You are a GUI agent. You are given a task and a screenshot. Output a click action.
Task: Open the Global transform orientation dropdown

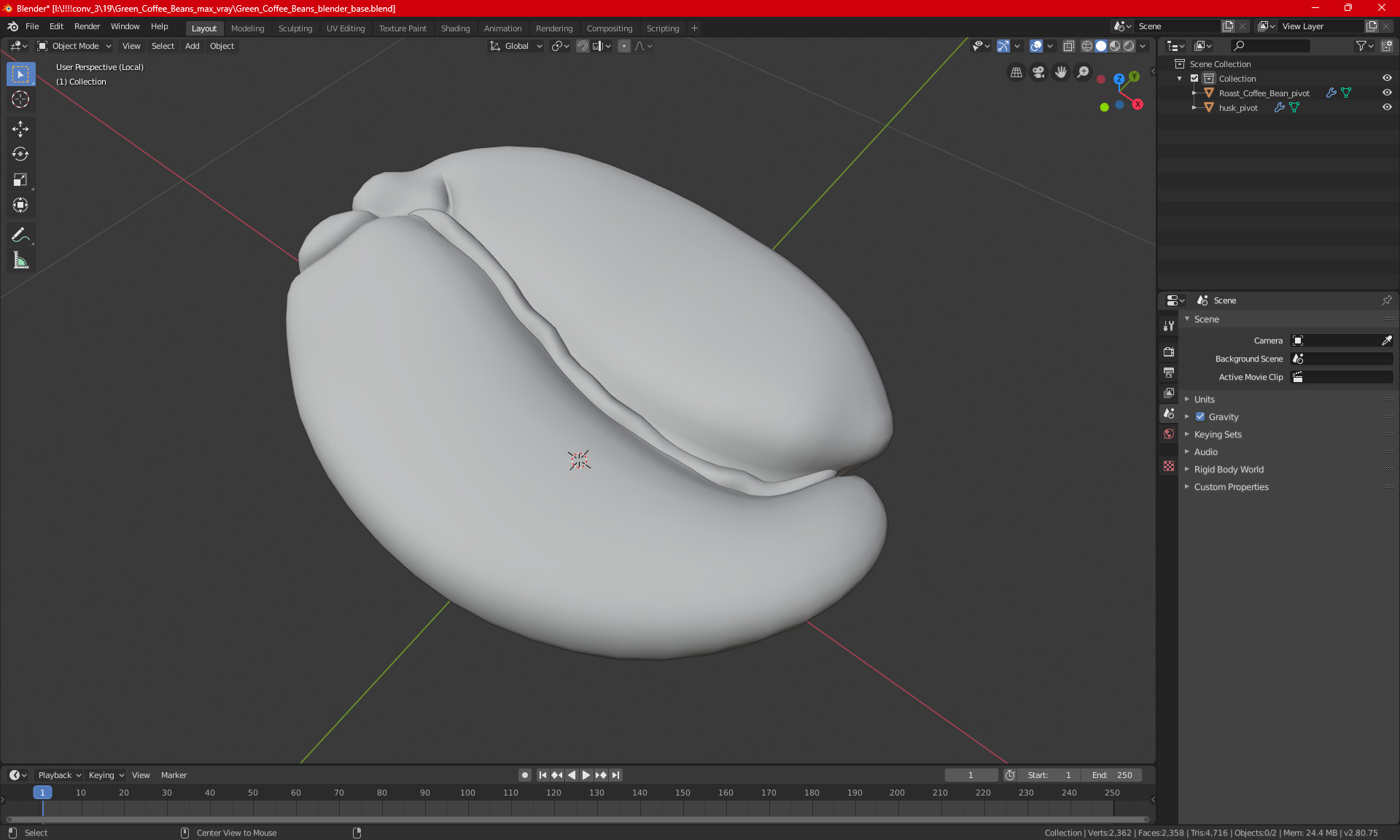516,46
